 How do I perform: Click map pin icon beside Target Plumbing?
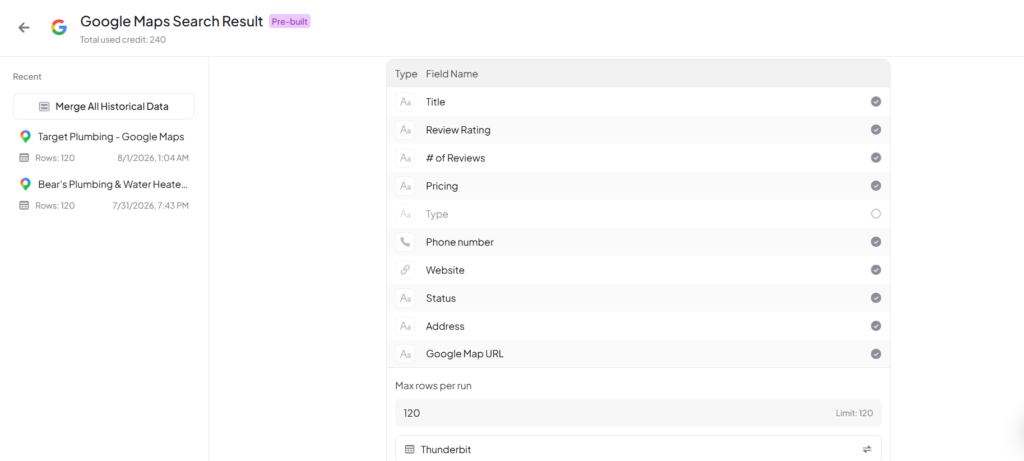(25, 136)
